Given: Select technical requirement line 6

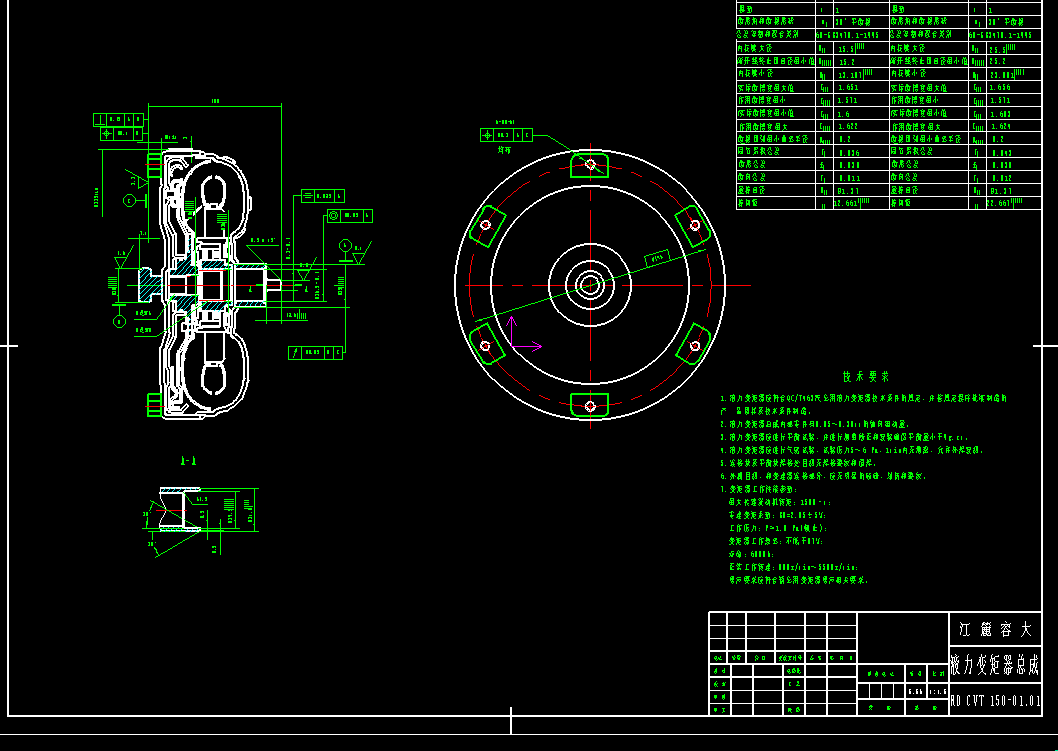Looking at the screenshot, I should (x=823, y=476).
